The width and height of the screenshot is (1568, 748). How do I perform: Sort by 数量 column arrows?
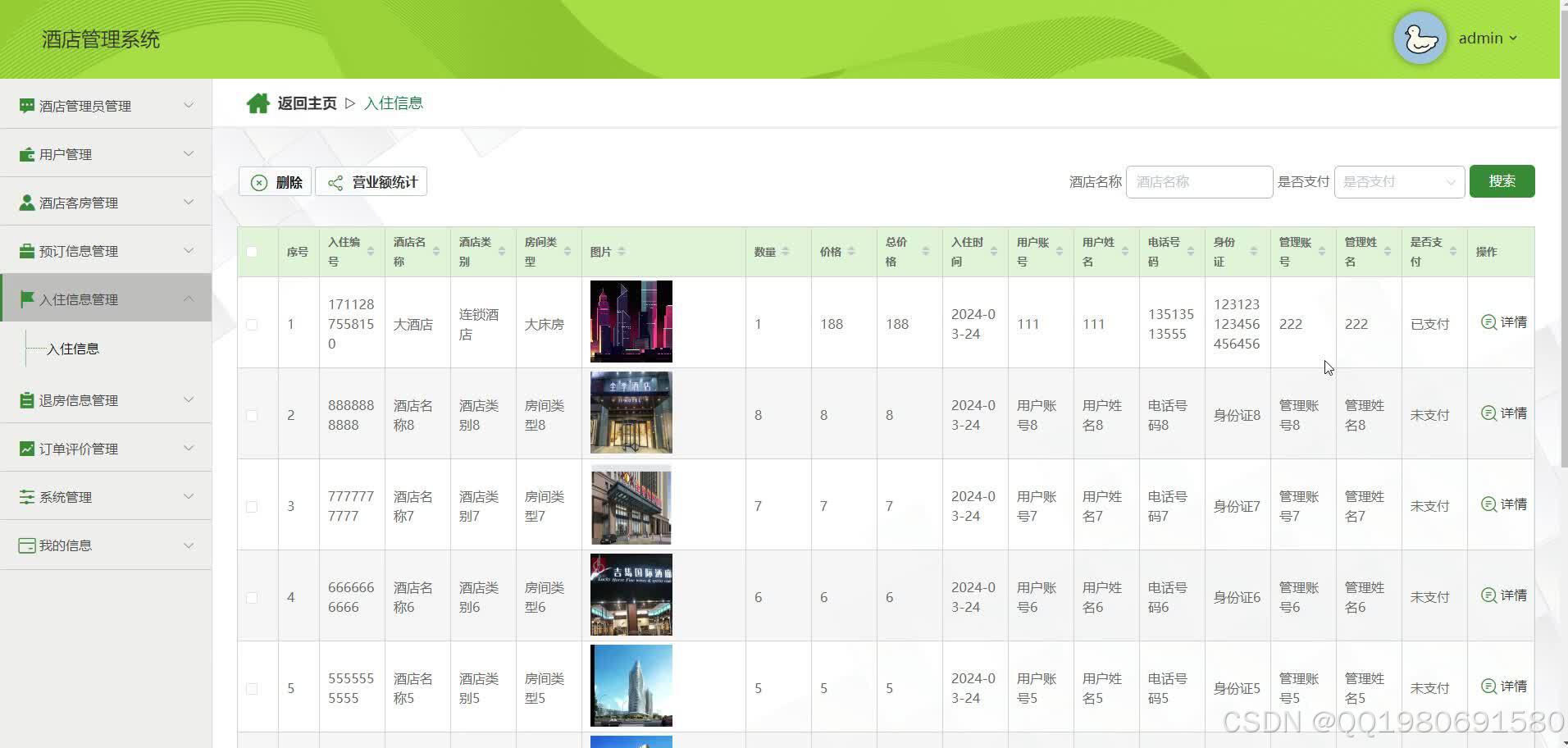click(x=786, y=252)
